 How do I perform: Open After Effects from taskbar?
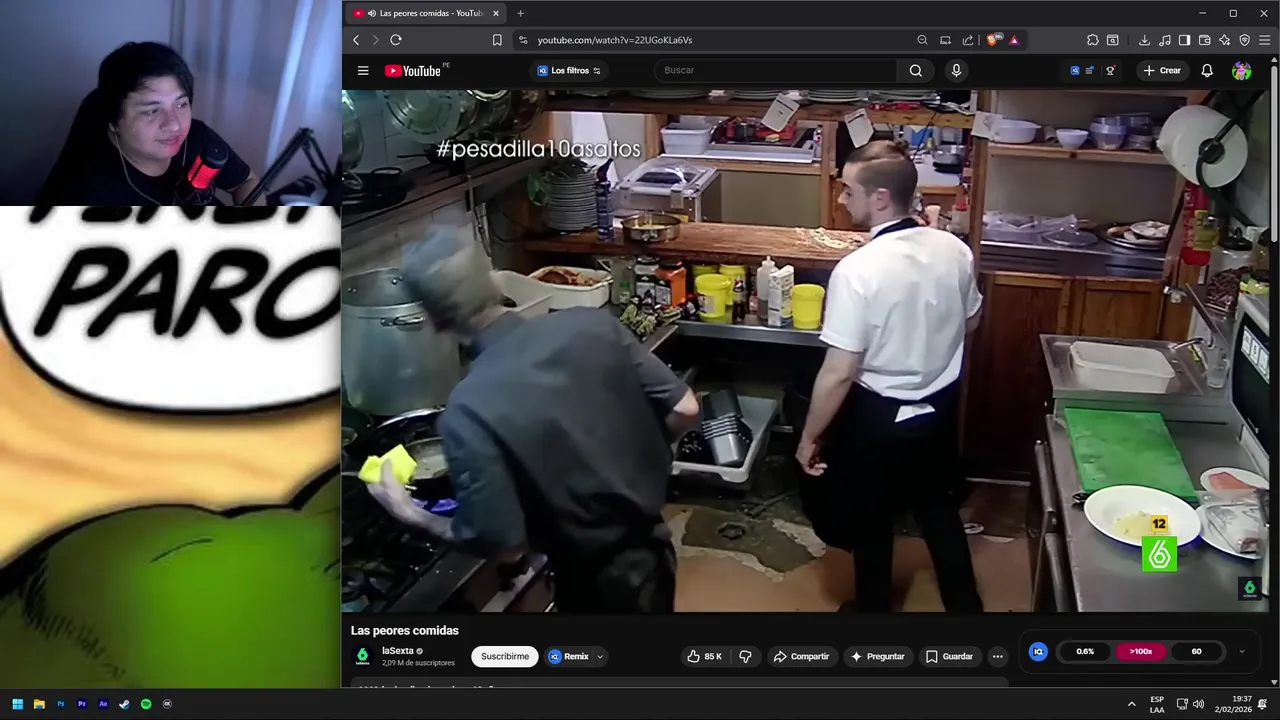click(103, 704)
